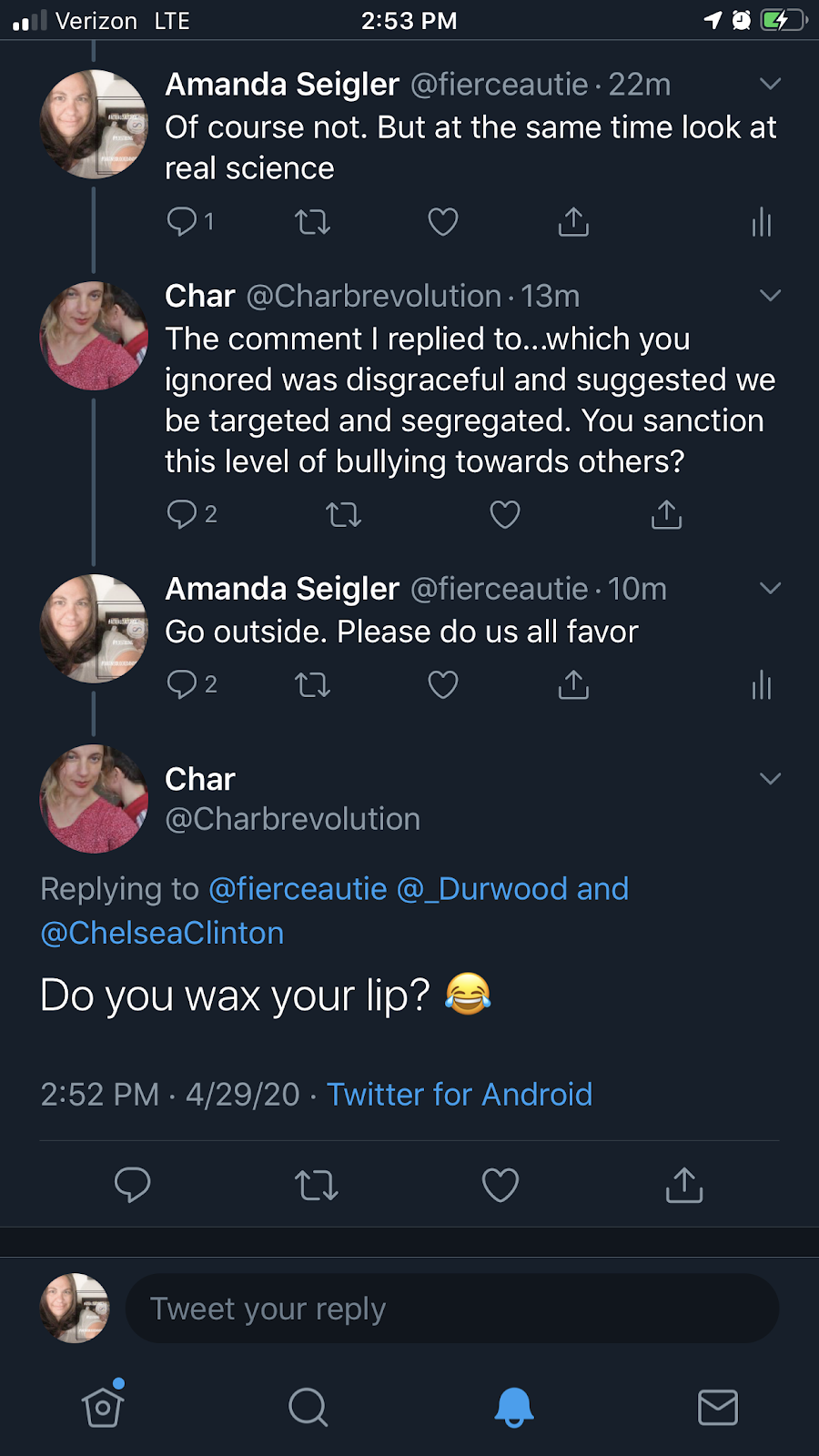819x1456 pixels.
Task: Like the "Do you wax your lip?" tweet
Action: (500, 1185)
